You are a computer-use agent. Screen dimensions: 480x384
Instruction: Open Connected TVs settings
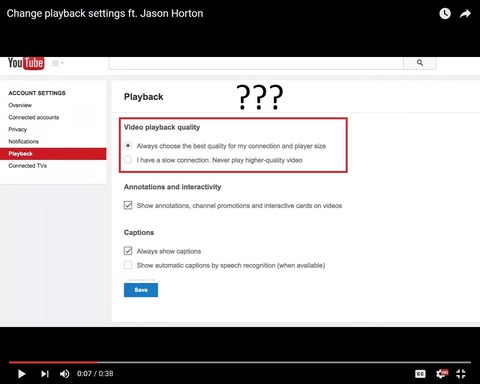coord(28,166)
